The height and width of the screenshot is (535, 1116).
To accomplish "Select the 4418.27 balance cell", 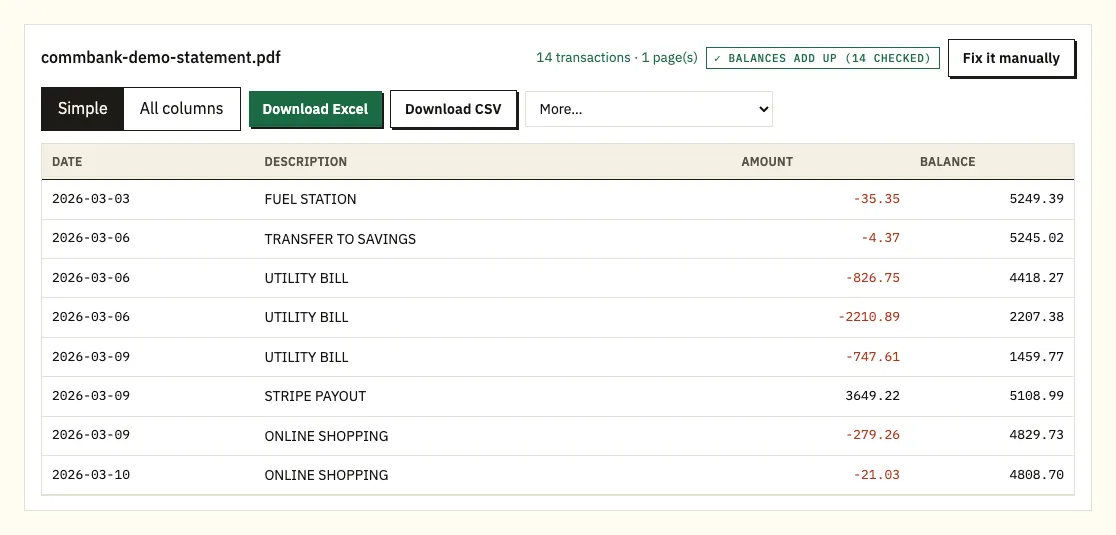I will click(x=1036, y=277).
